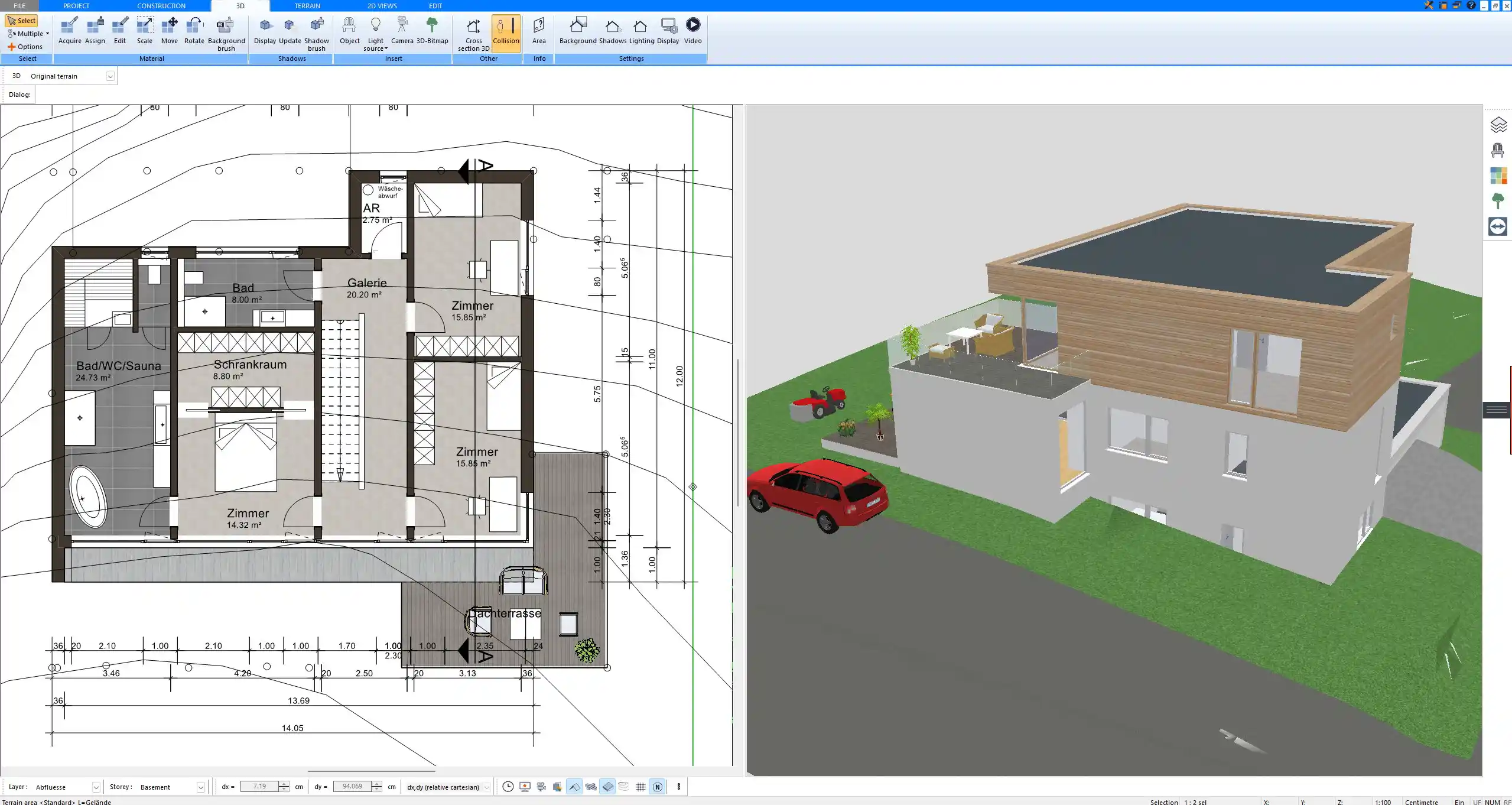Switch to the CONSTRUCTION tab
1512x805 pixels.
click(161, 5)
